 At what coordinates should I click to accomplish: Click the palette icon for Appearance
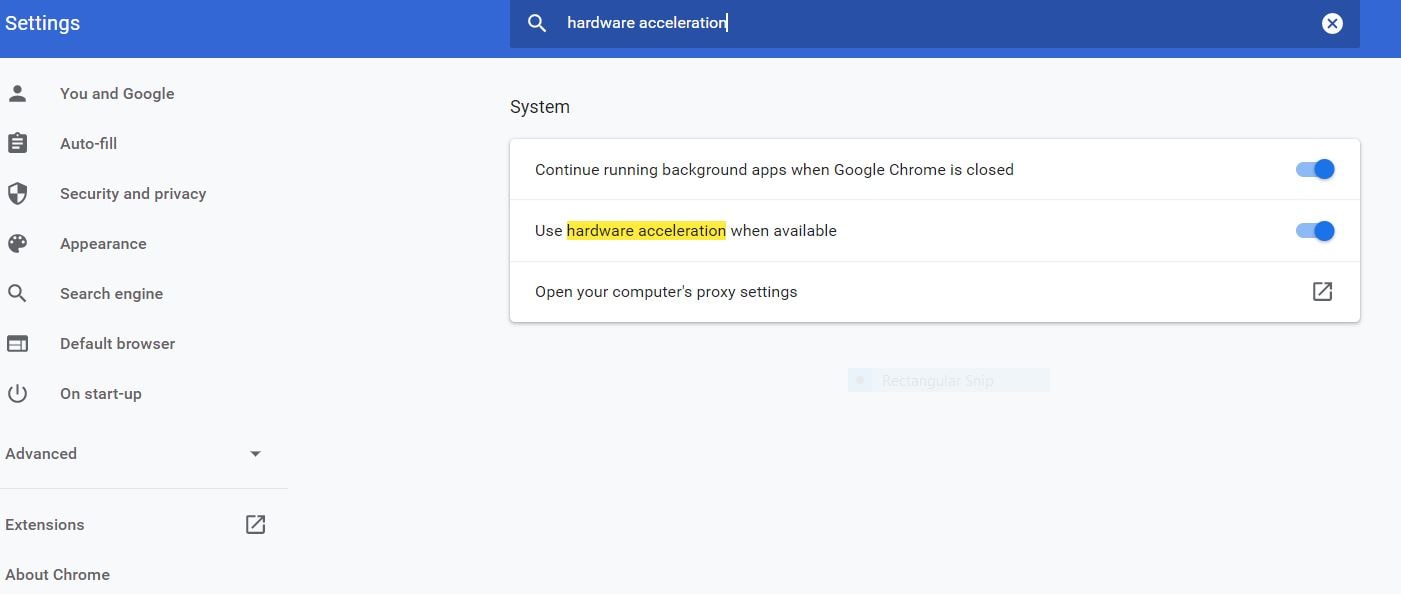point(17,243)
